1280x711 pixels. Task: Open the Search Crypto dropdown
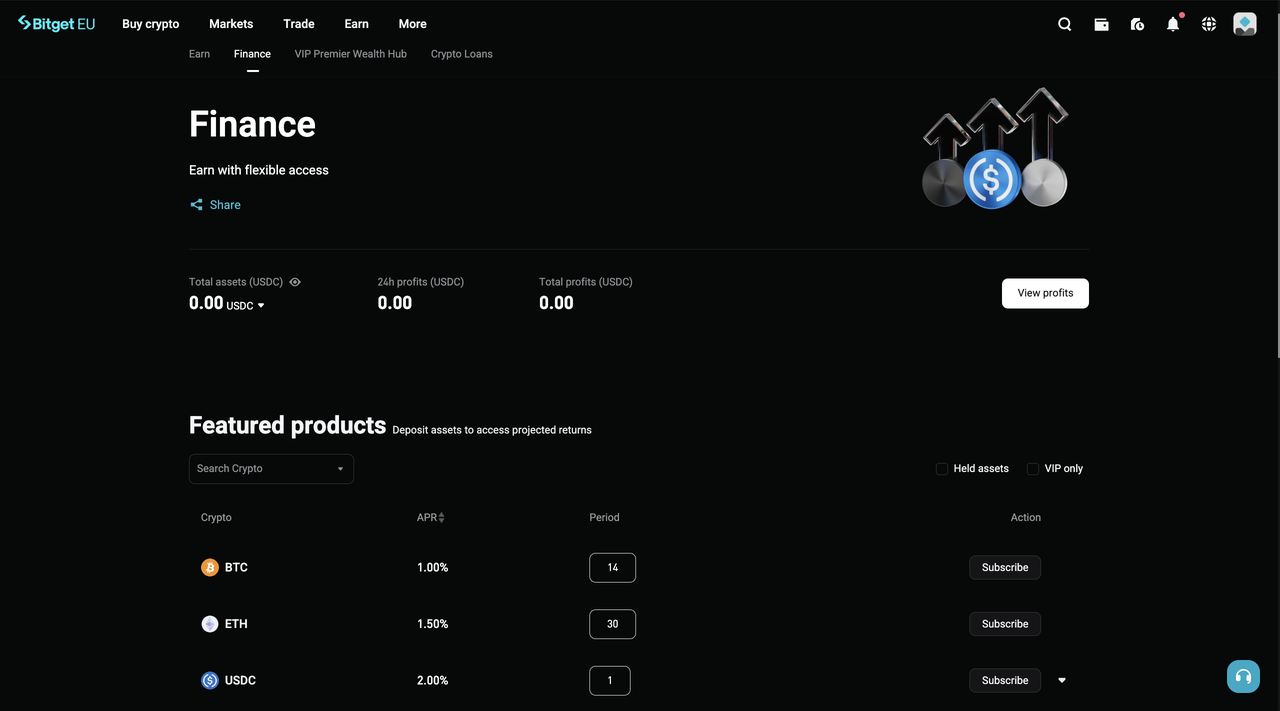click(271, 469)
